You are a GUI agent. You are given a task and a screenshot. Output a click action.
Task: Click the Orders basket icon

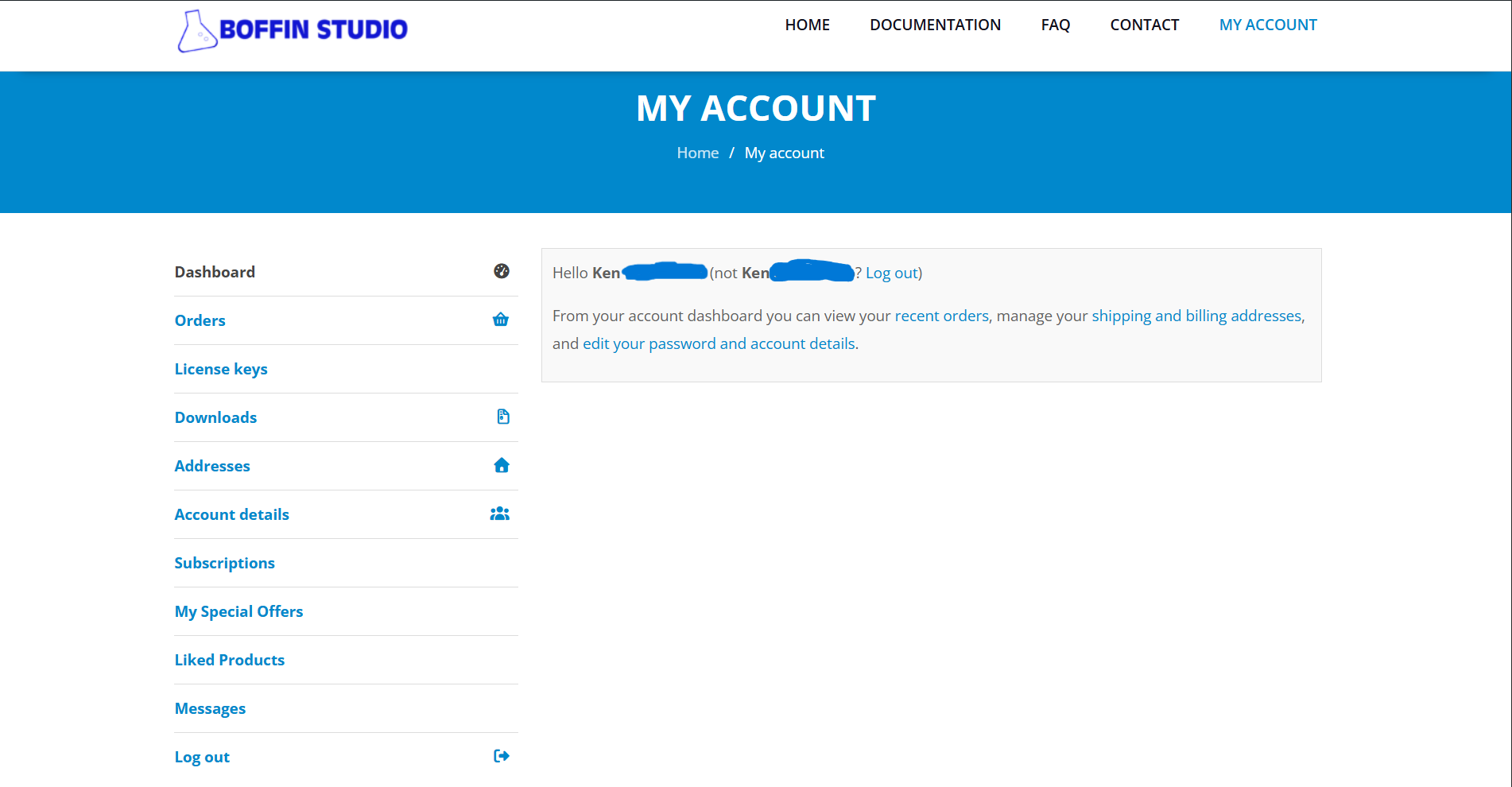tap(501, 320)
